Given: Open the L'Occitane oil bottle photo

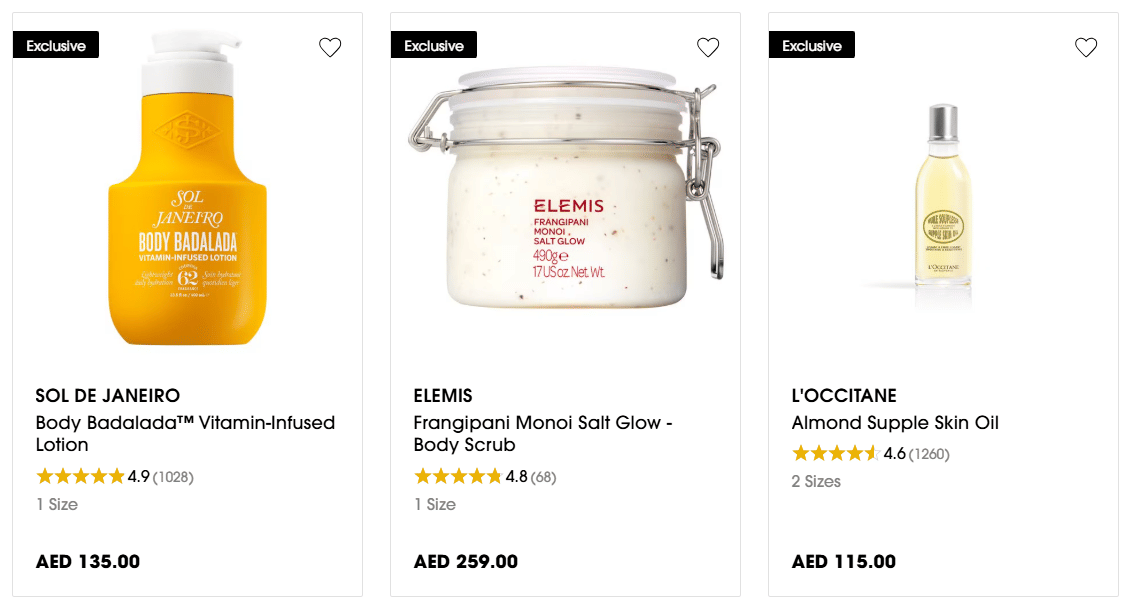Looking at the screenshot, I should click(x=943, y=195).
